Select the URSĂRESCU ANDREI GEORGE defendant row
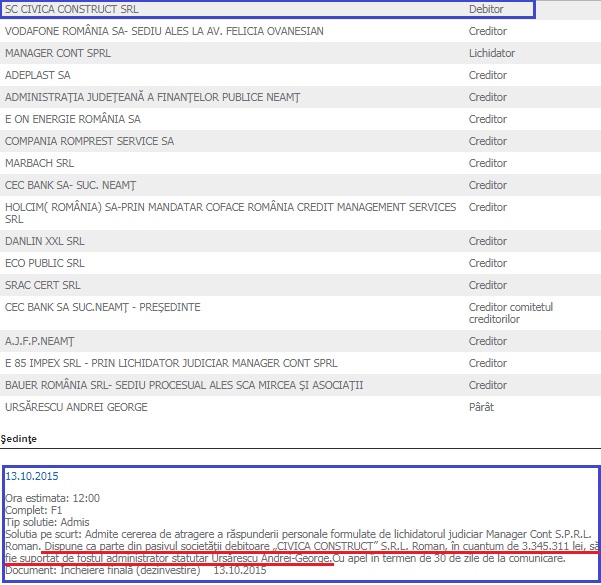This screenshot has width=601, height=585. tap(76, 407)
